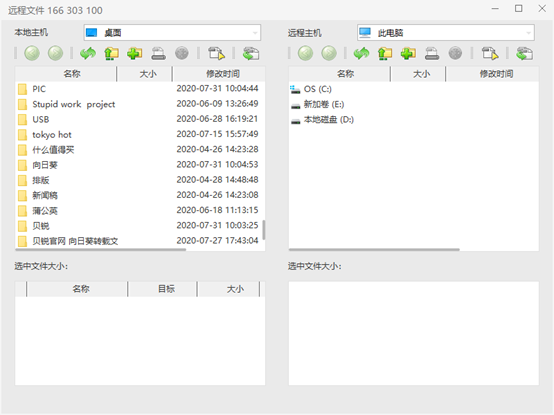Click the 名称 column header in transfer list
Viewport: 554px width, 415px height.
[x=77, y=289]
